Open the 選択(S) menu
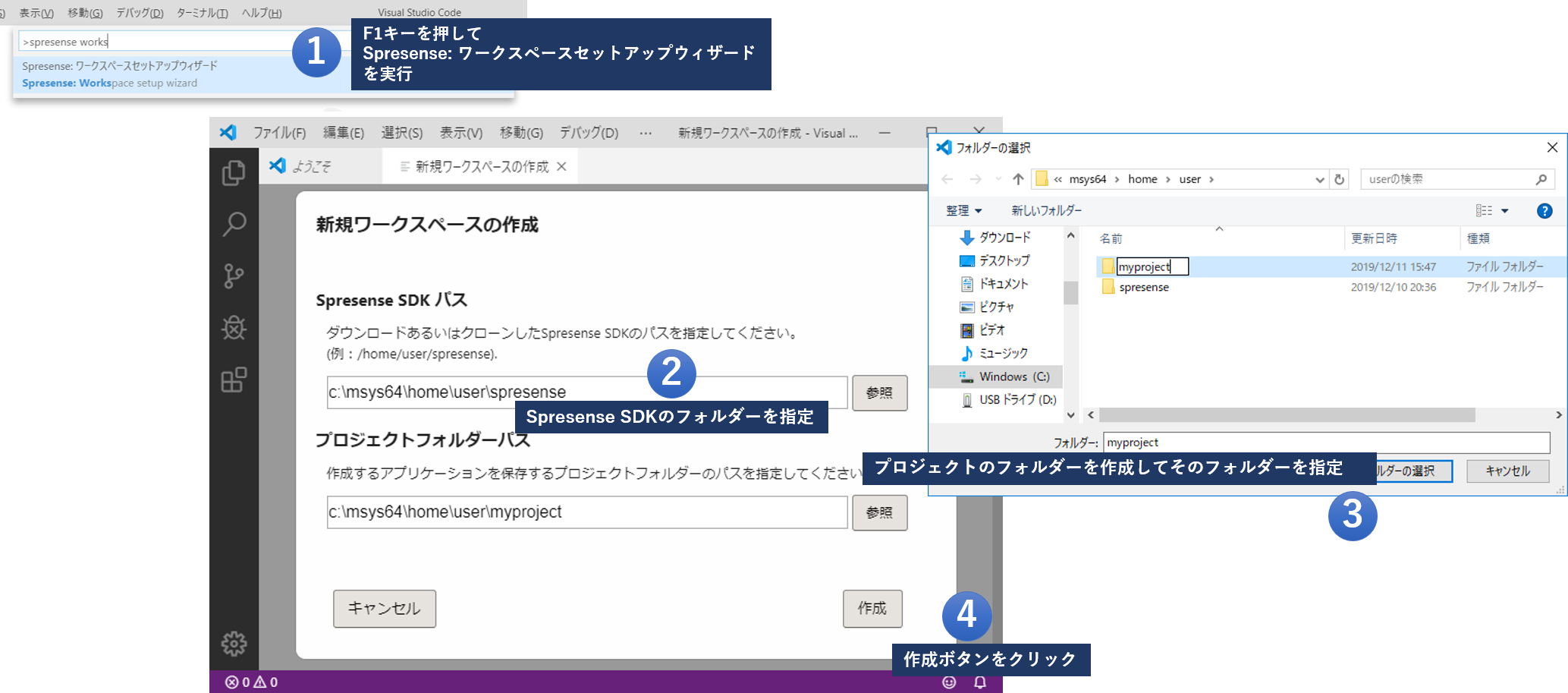This screenshot has width=1568, height=693. pos(402,133)
